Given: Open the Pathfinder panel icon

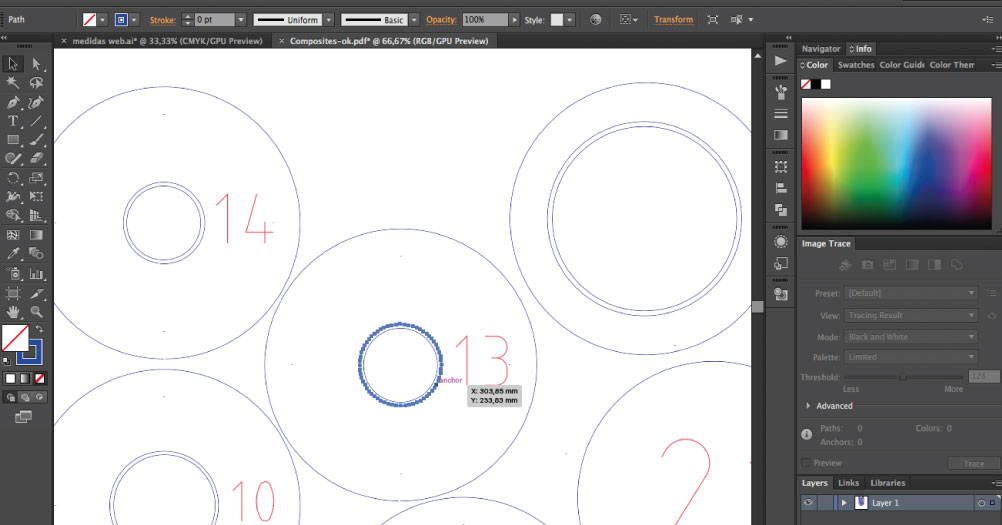Looking at the screenshot, I should click(x=780, y=209).
